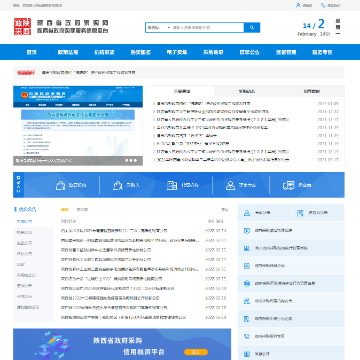360x360 pixels.
Task: Click the bar chart icon row in right panel
Action: (291, 248)
